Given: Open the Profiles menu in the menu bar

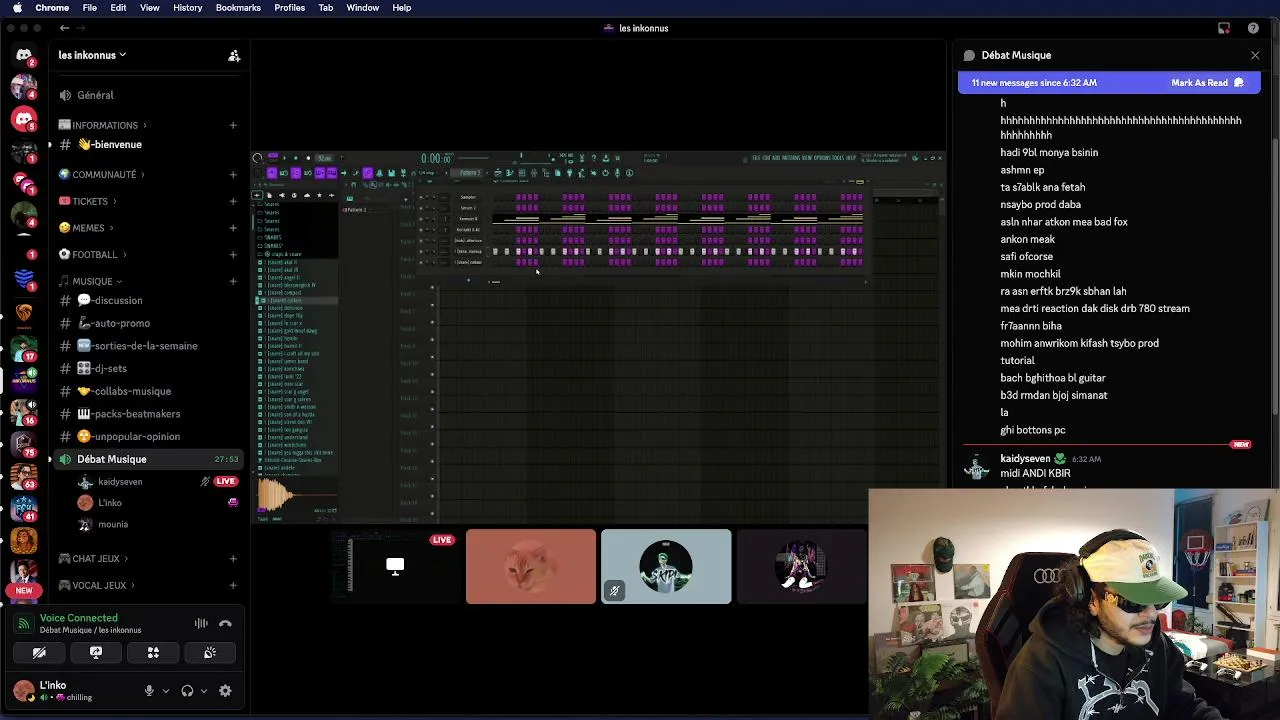Looking at the screenshot, I should (289, 7).
